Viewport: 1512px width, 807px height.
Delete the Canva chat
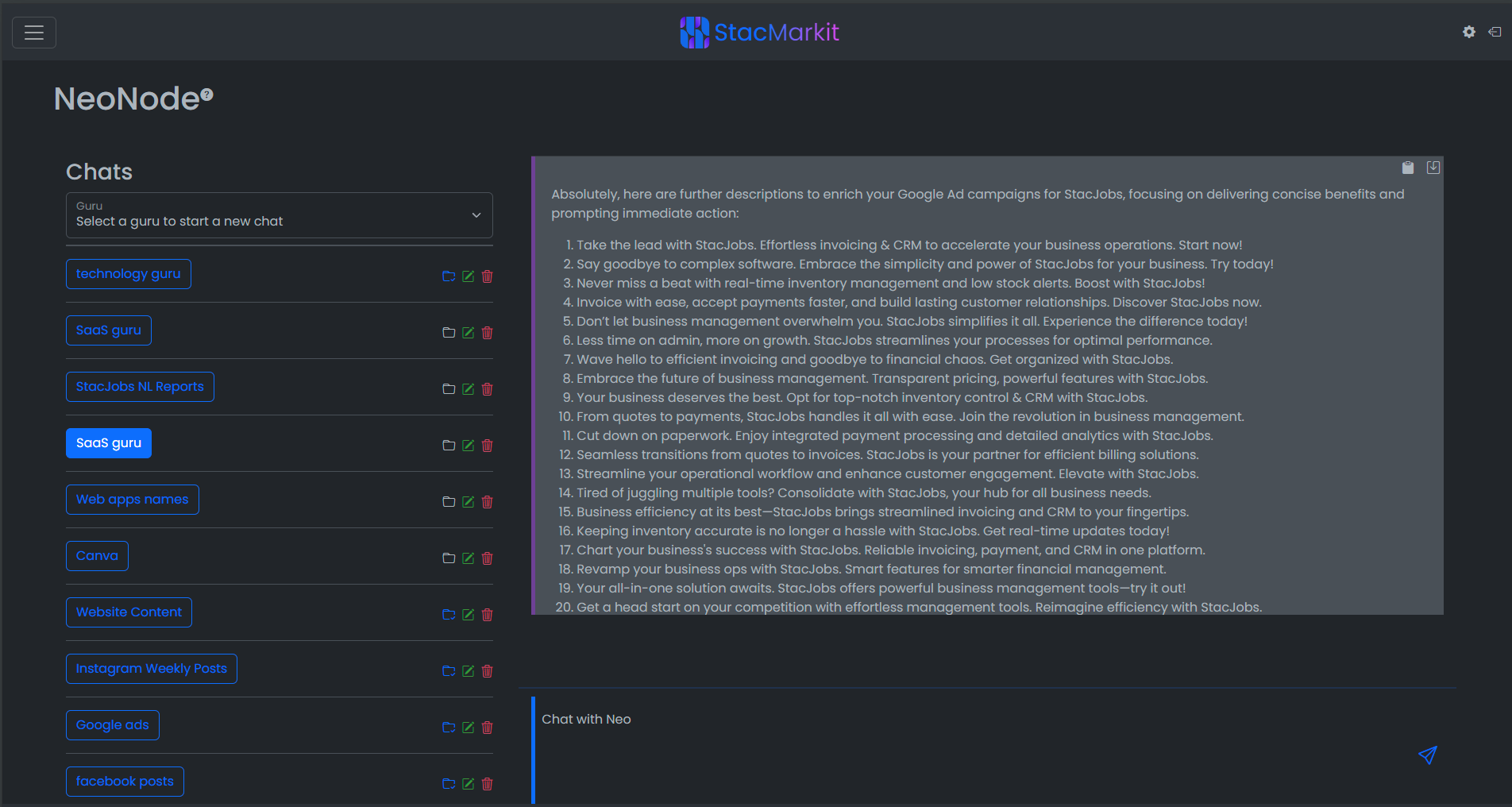488,558
